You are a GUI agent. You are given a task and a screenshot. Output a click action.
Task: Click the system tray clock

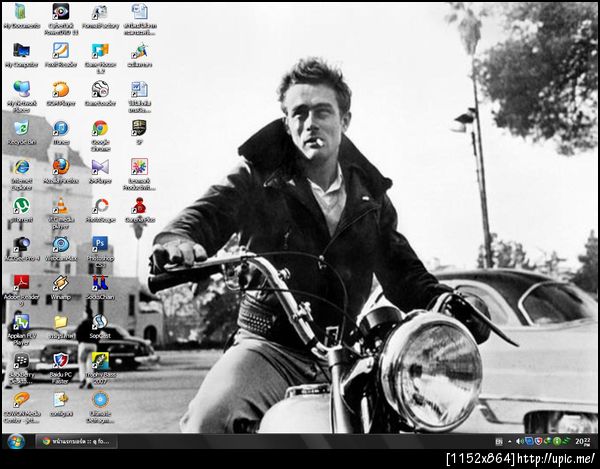tap(583, 441)
